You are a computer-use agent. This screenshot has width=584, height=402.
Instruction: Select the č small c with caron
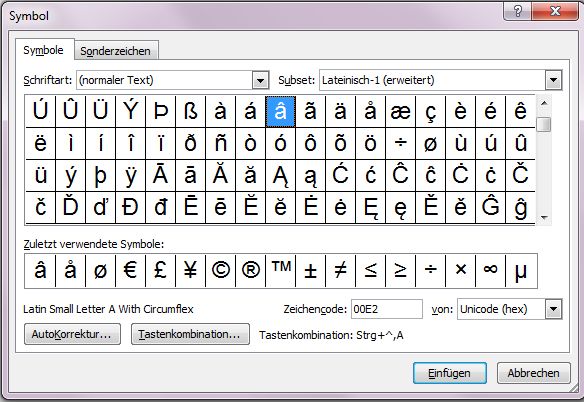point(40,208)
